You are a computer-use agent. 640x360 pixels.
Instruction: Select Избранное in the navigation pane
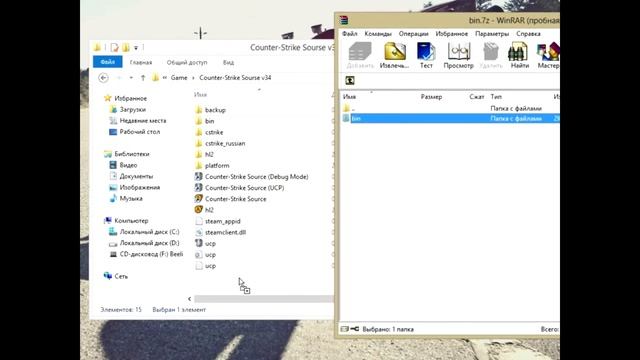point(125,98)
